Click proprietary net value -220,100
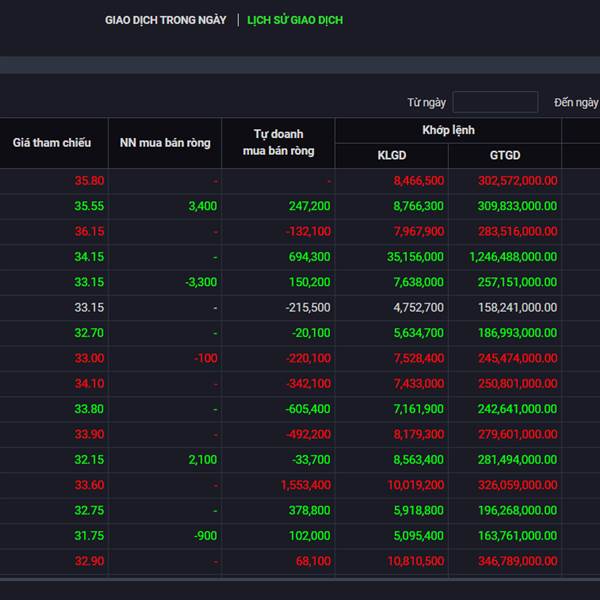The image size is (600, 600). coord(308,358)
